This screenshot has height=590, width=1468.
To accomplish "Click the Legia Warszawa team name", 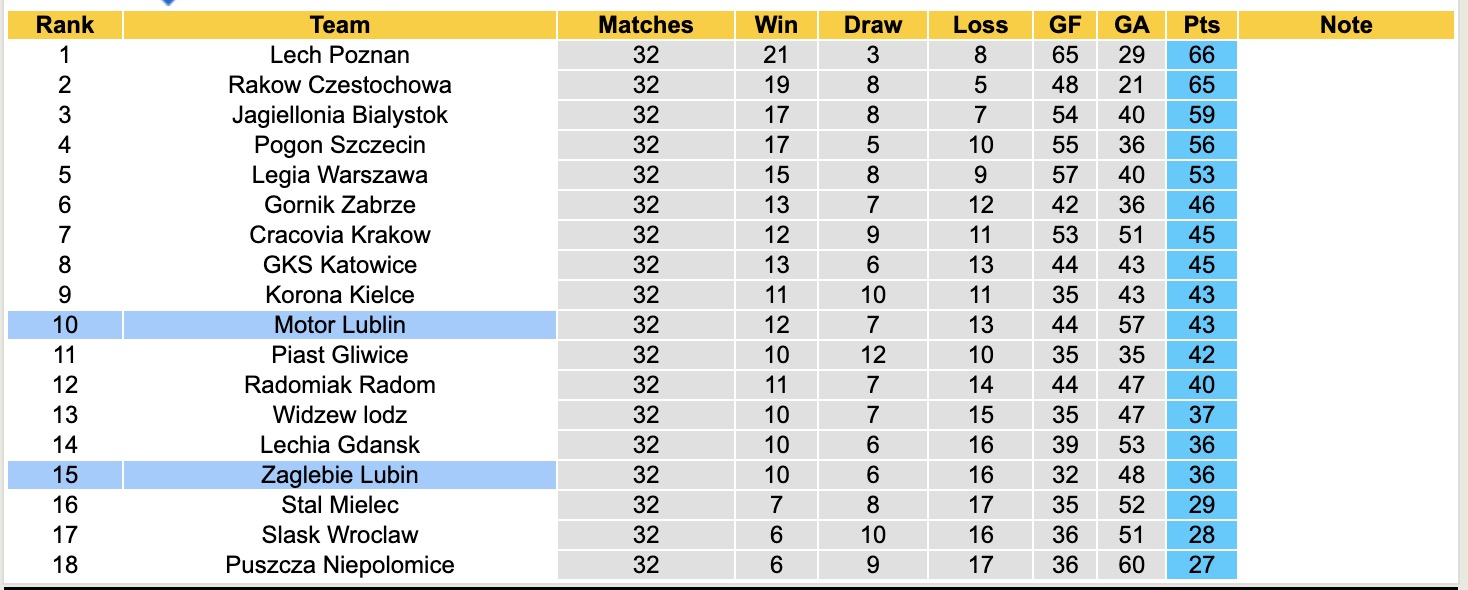I will point(340,175).
